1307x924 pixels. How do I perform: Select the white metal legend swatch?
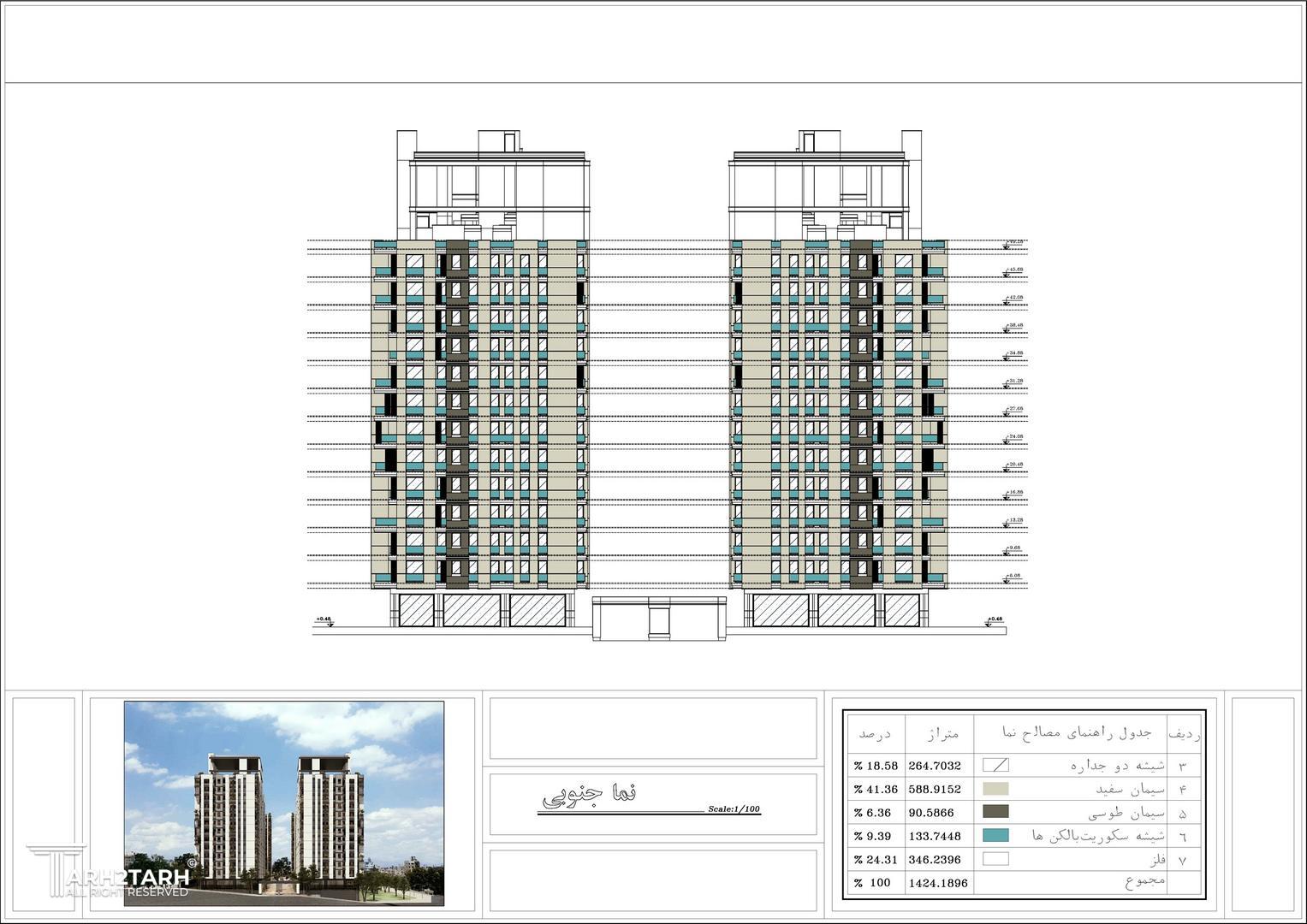pos(995,859)
